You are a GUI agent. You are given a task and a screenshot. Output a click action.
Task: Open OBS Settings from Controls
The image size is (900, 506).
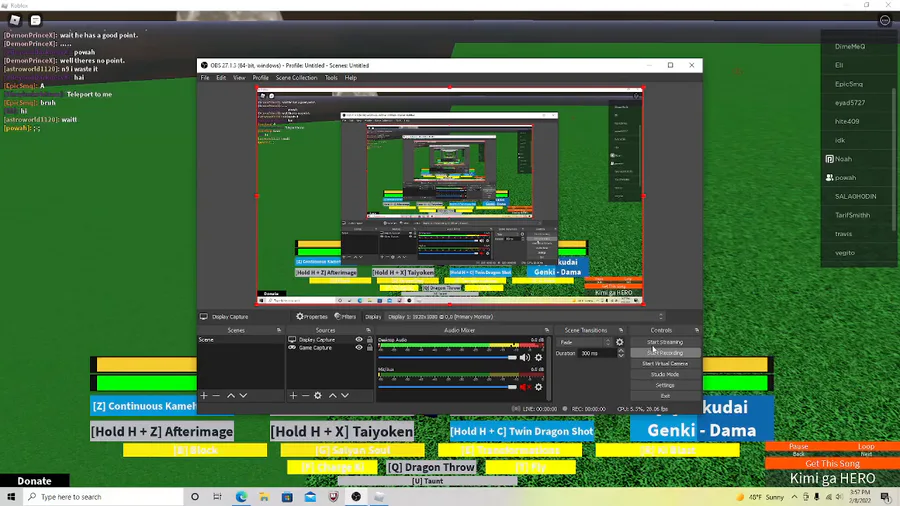pos(665,385)
